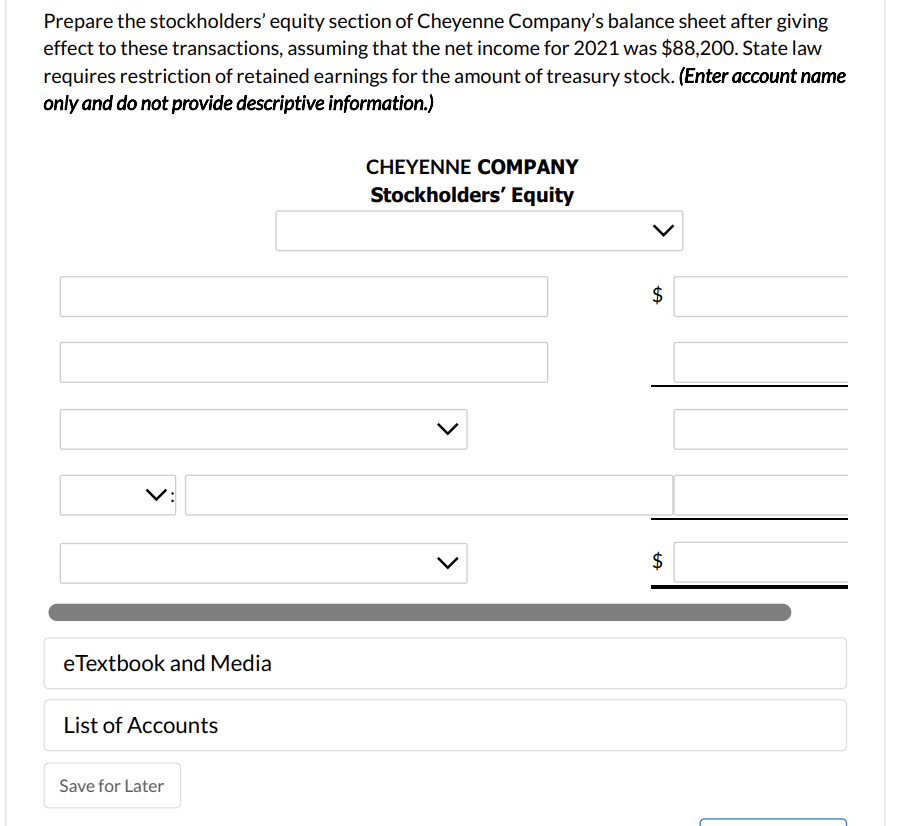Open the section title dropdown below Stockholders' Equity

click(479, 230)
